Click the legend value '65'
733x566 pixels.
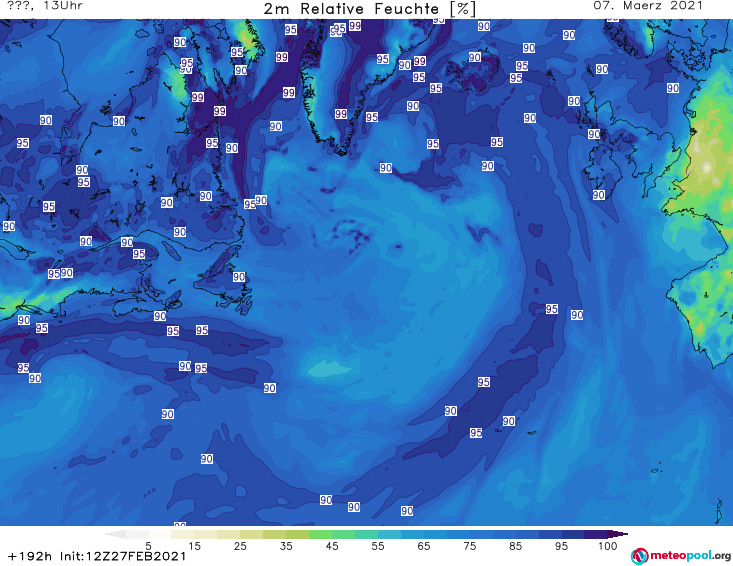click(424, 546)
